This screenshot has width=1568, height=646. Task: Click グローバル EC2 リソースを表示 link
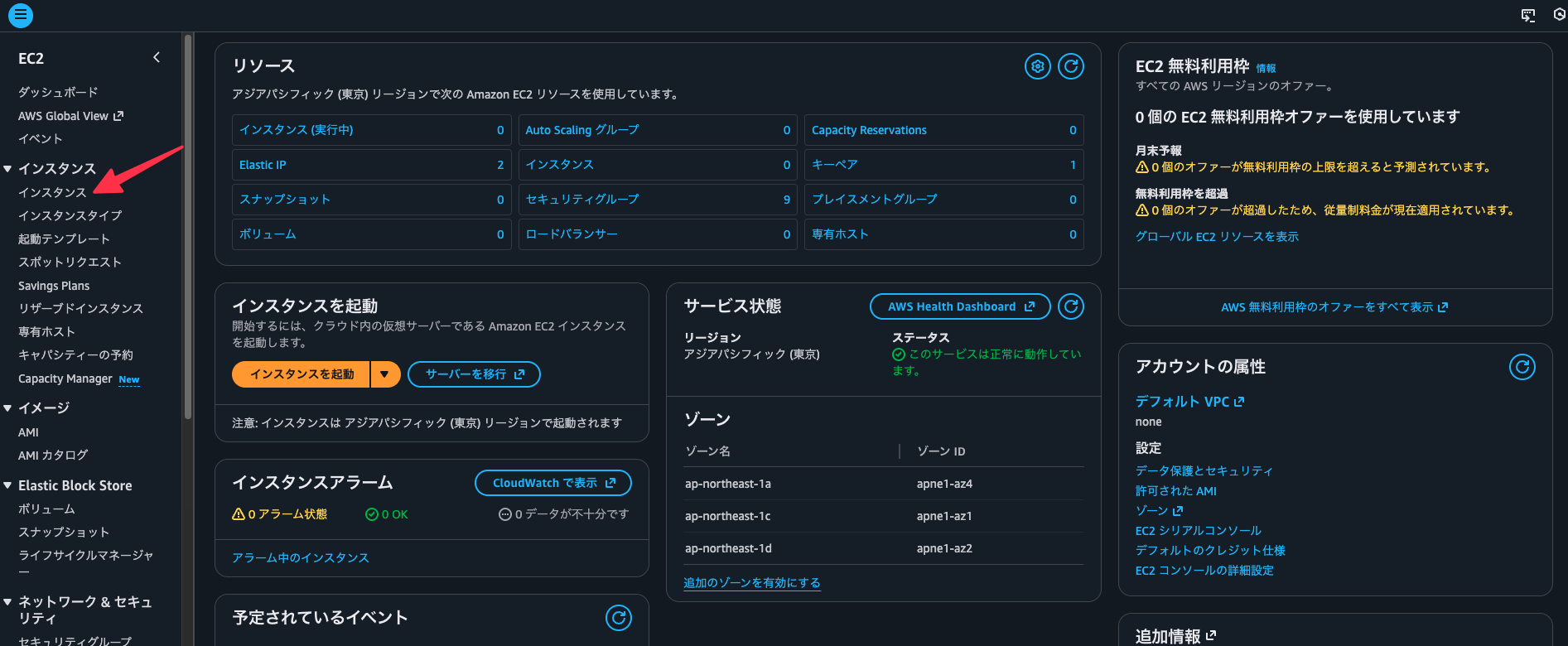(x=1217, y=237)
